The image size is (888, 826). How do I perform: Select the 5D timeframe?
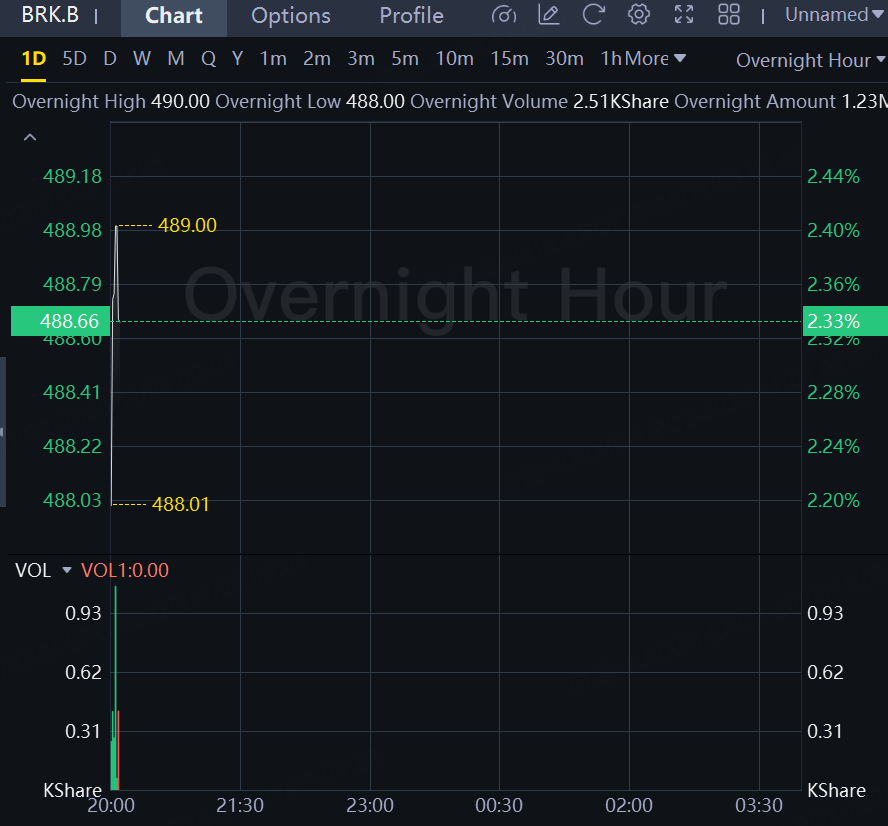pos(74,59)
